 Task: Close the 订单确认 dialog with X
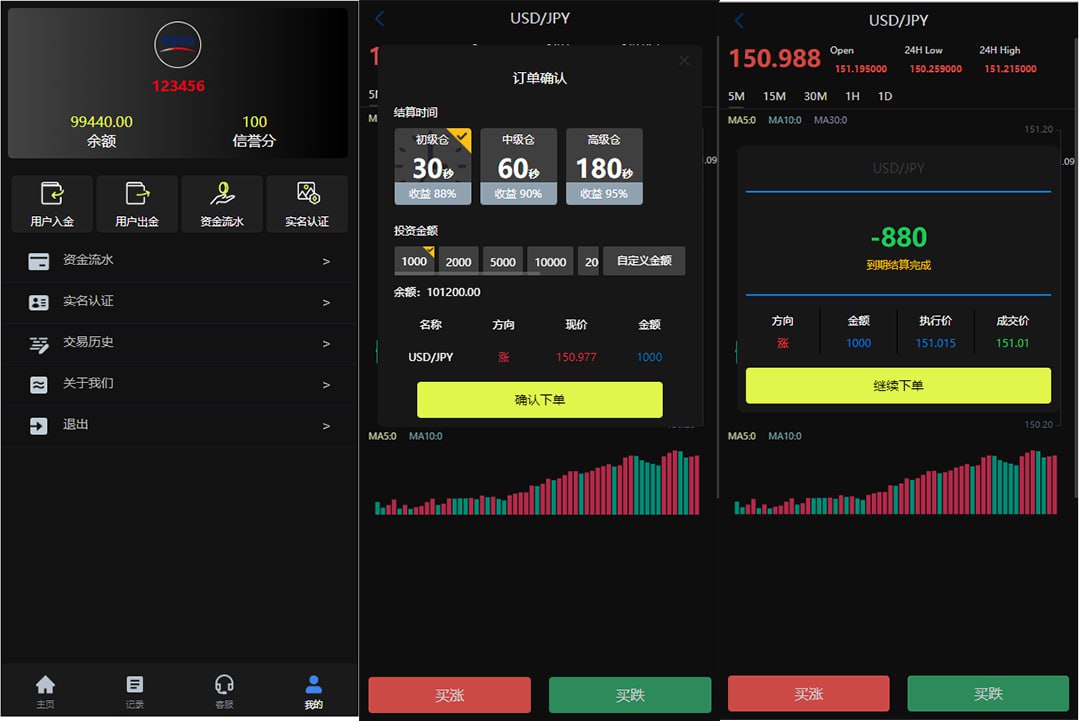(684, 61)
